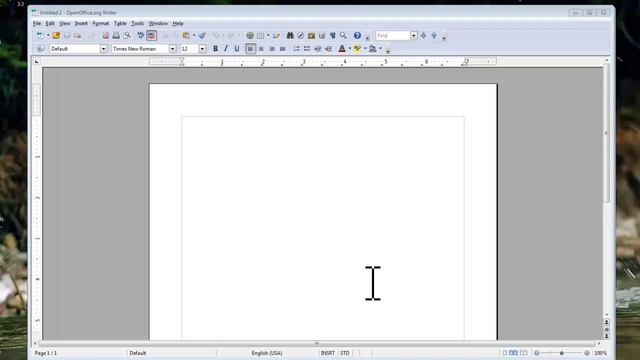
Task: Apply Font Color with the A icon
Action: (342, 49)
